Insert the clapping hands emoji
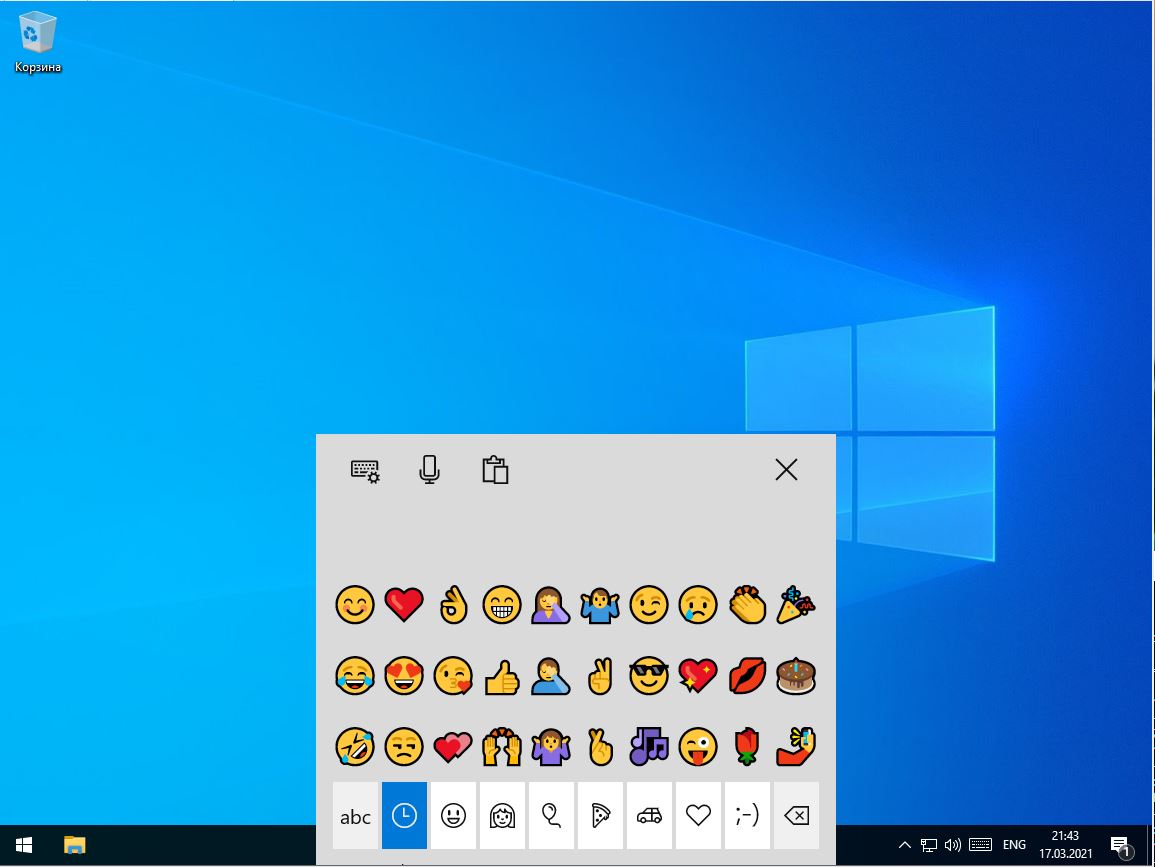This screenshot has width=1155, height=867. (x=747, y=605)
